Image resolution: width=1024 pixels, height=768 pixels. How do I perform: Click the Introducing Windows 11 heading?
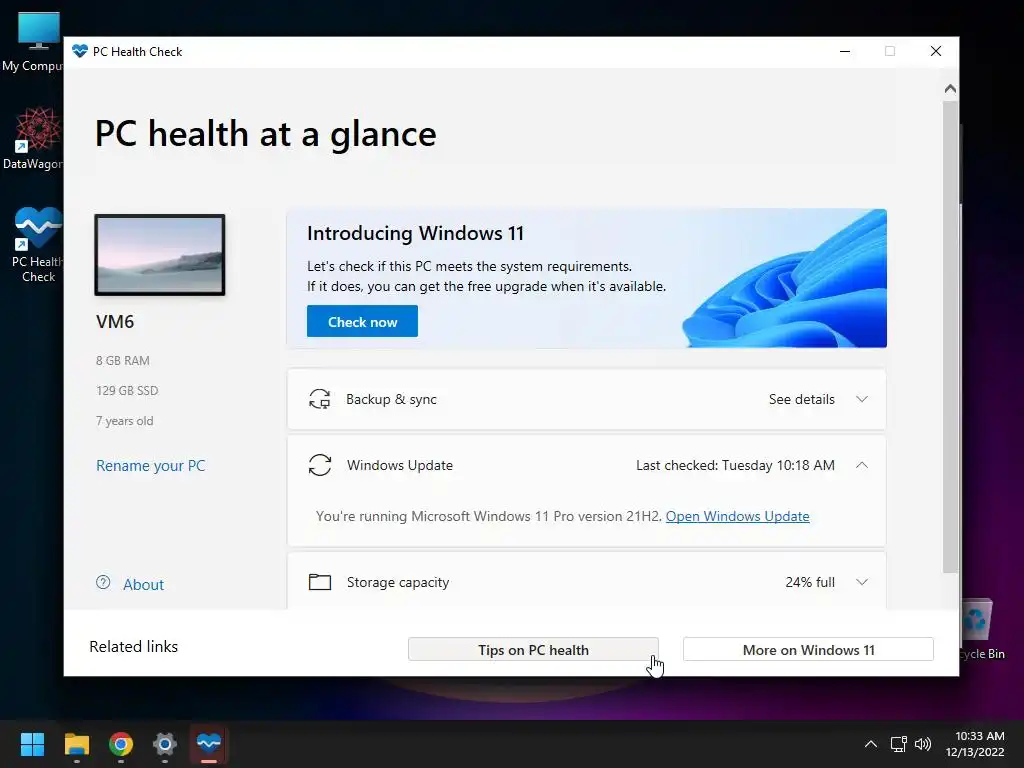point(415,233)
